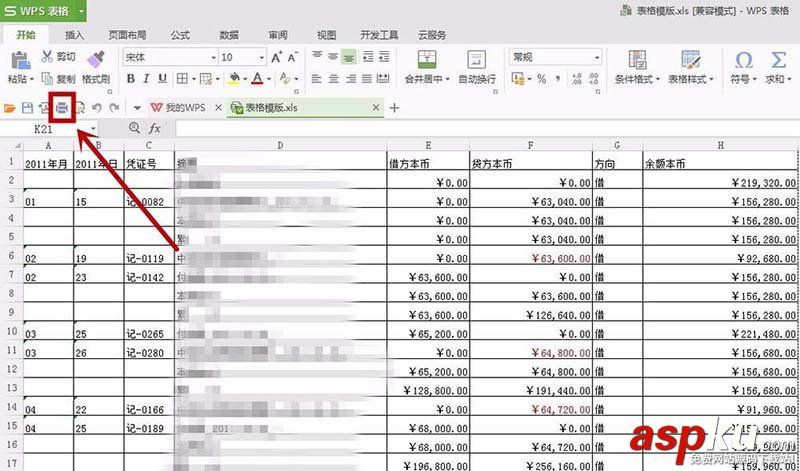Expand quick access toolbar dropdown
The height and width of the screenshot is (471, 800).
click(137, 108)
